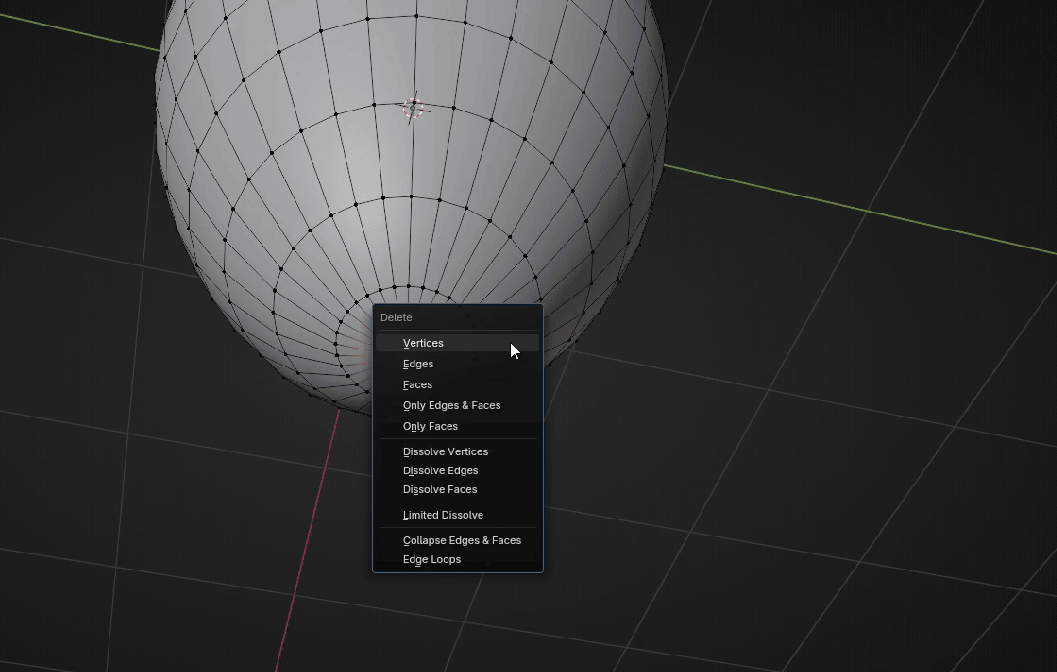Select Edge Loops in the Delete menu
The width and height of the screenshot is (1057, 672).
click(432, 560)
